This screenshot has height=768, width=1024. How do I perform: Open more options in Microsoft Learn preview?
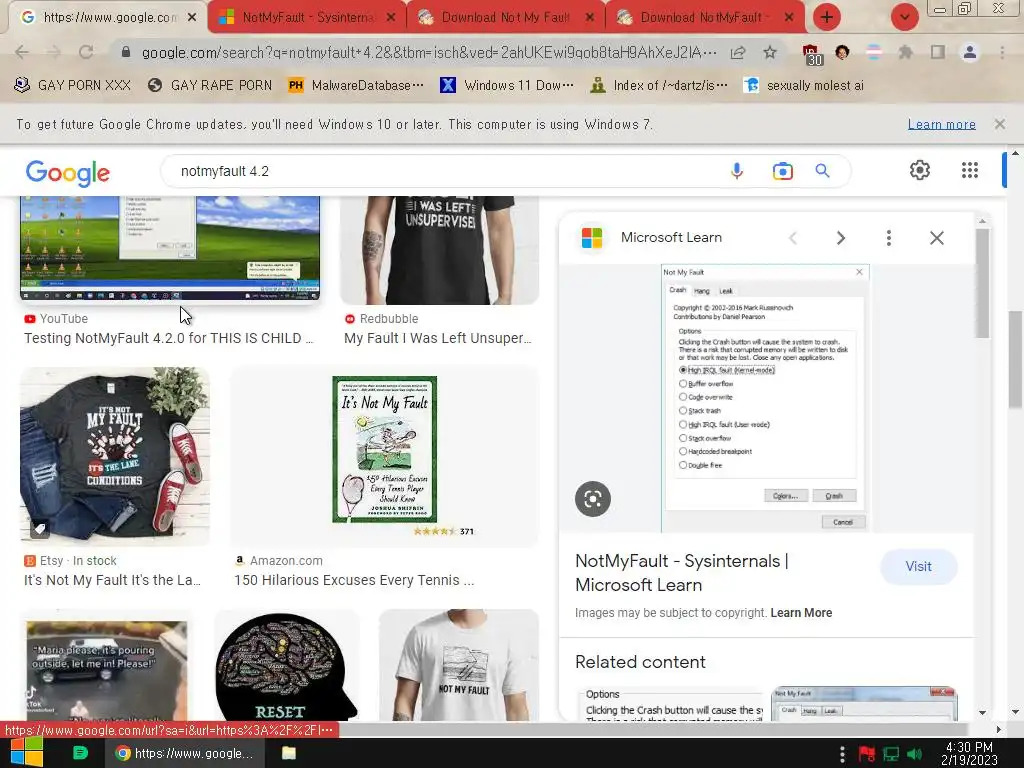pyautogui.click(x=889, y=238)
